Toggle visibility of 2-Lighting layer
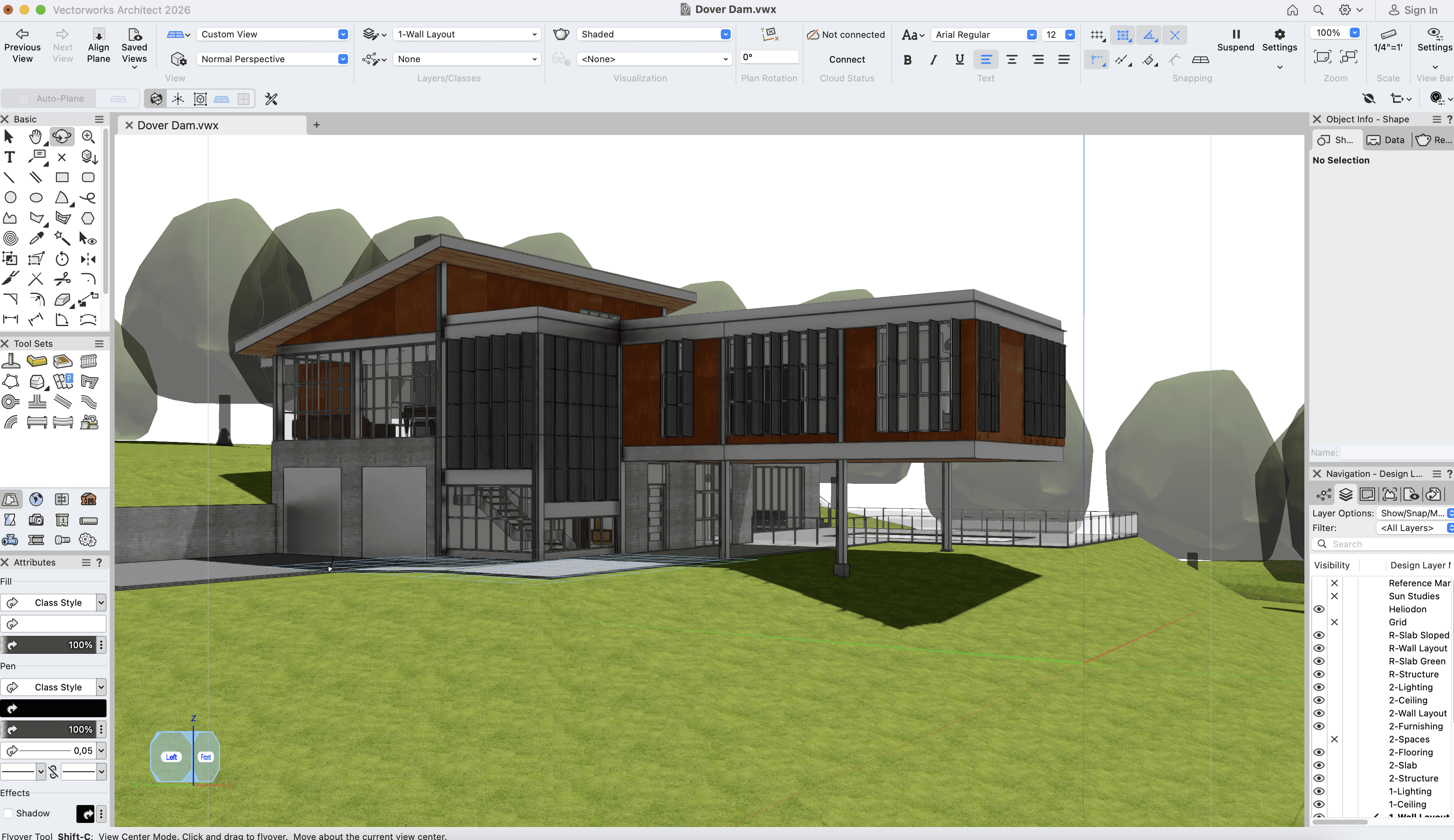 pyautogui.click(x=1319, y=687)
